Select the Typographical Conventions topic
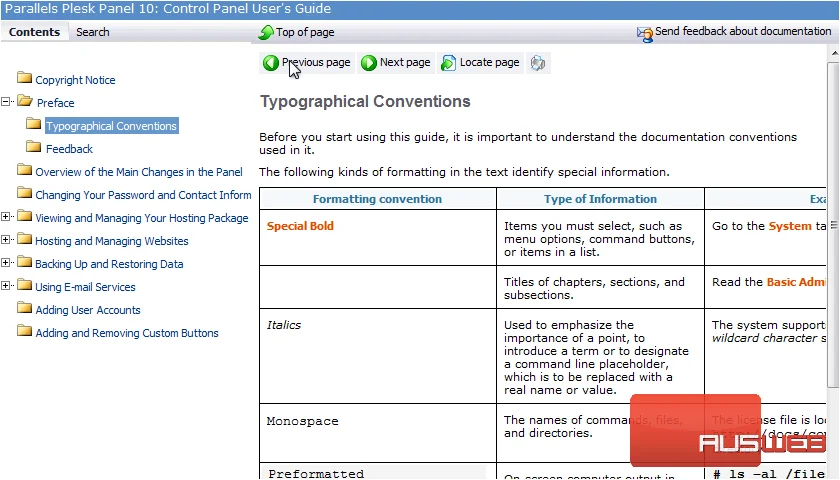Image resolution: width=840 pixels, height=480 pixels. click(x=111, y=126)
